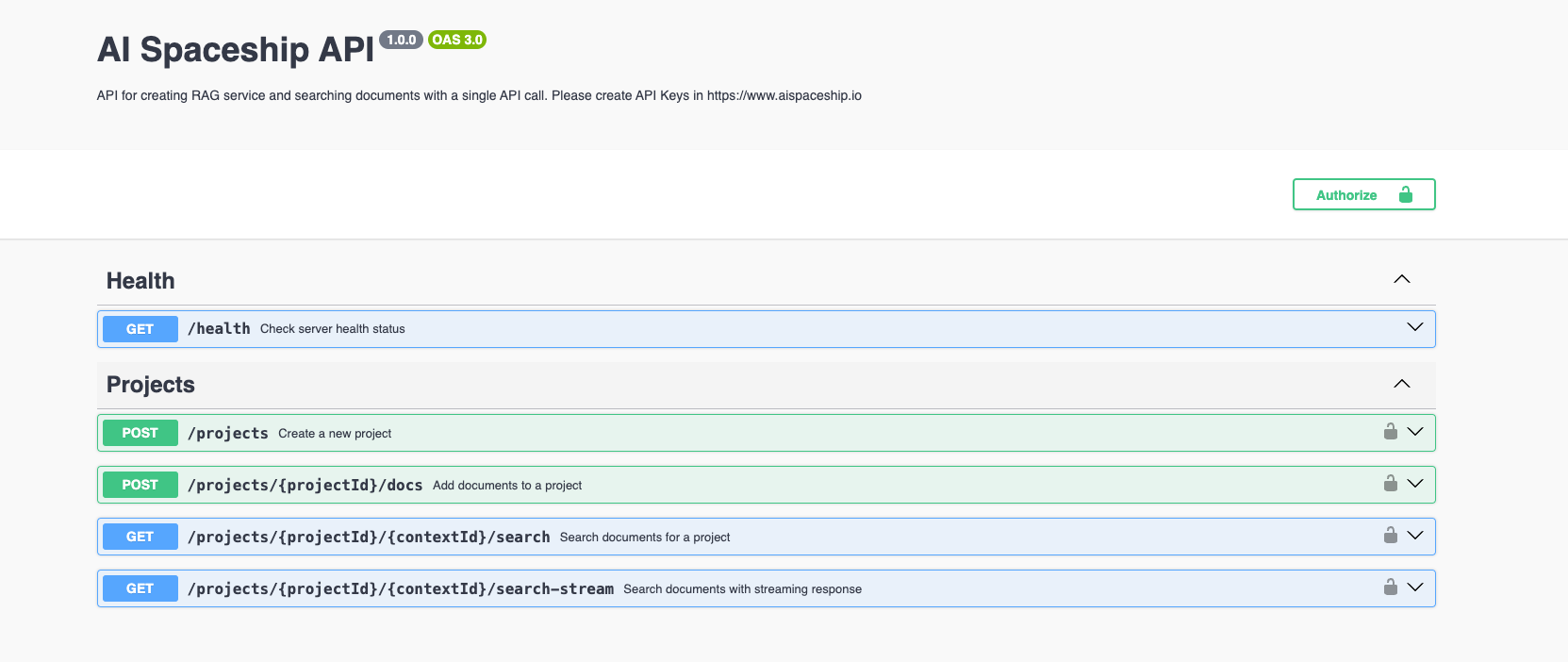Expand the /search-stream endpoint chevron

(x=1415, y=587)
